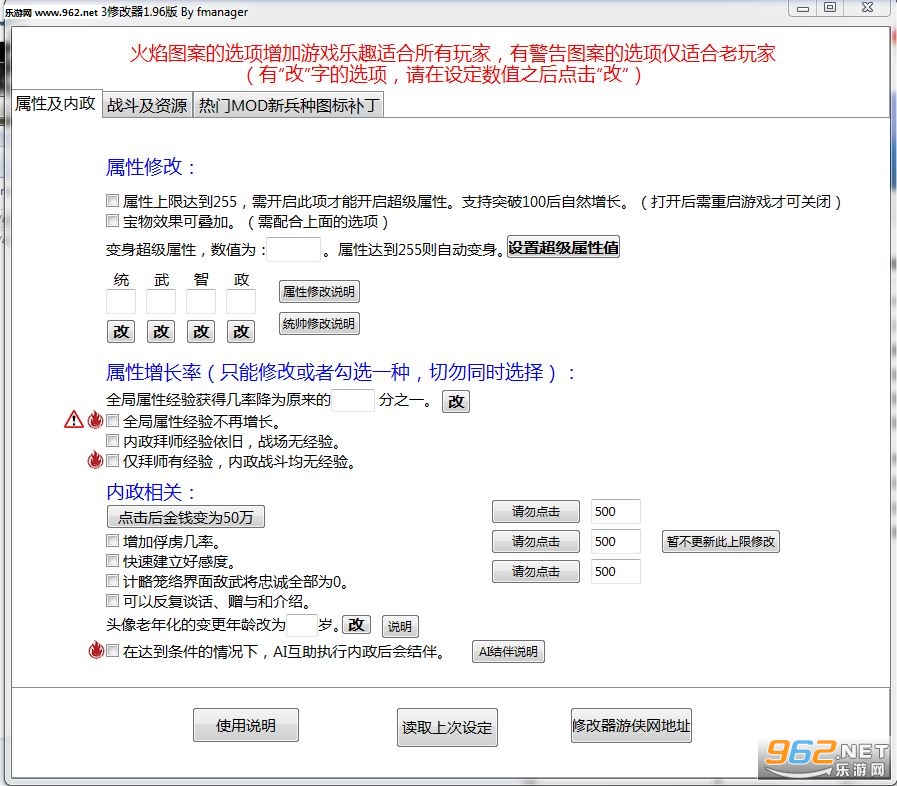
Task: Click 改 button under 统
Action: click(x=121, y=332)
